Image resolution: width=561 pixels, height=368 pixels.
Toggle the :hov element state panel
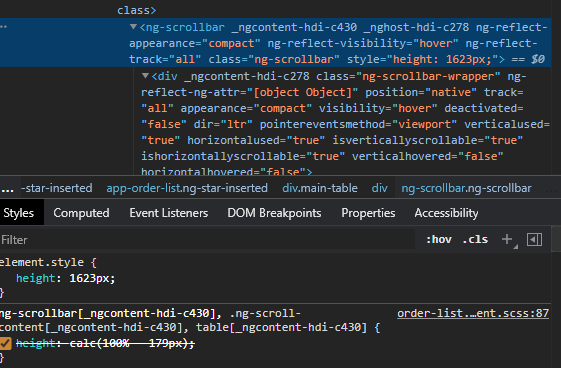(x=439, y=240)
